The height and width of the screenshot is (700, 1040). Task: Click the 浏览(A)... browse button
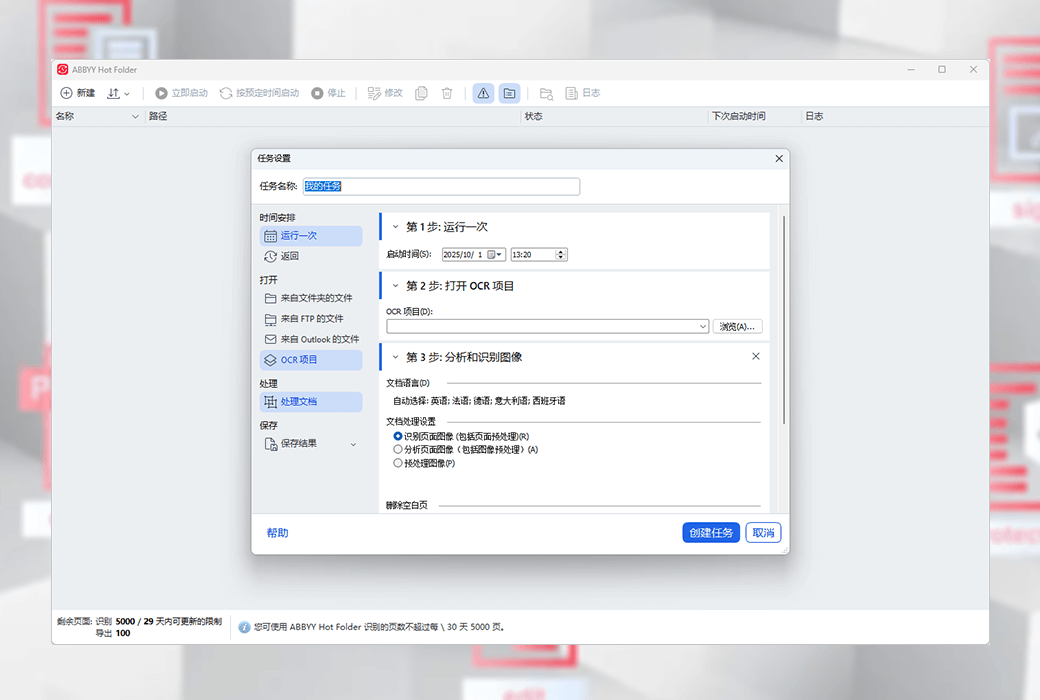pos(739,327)
